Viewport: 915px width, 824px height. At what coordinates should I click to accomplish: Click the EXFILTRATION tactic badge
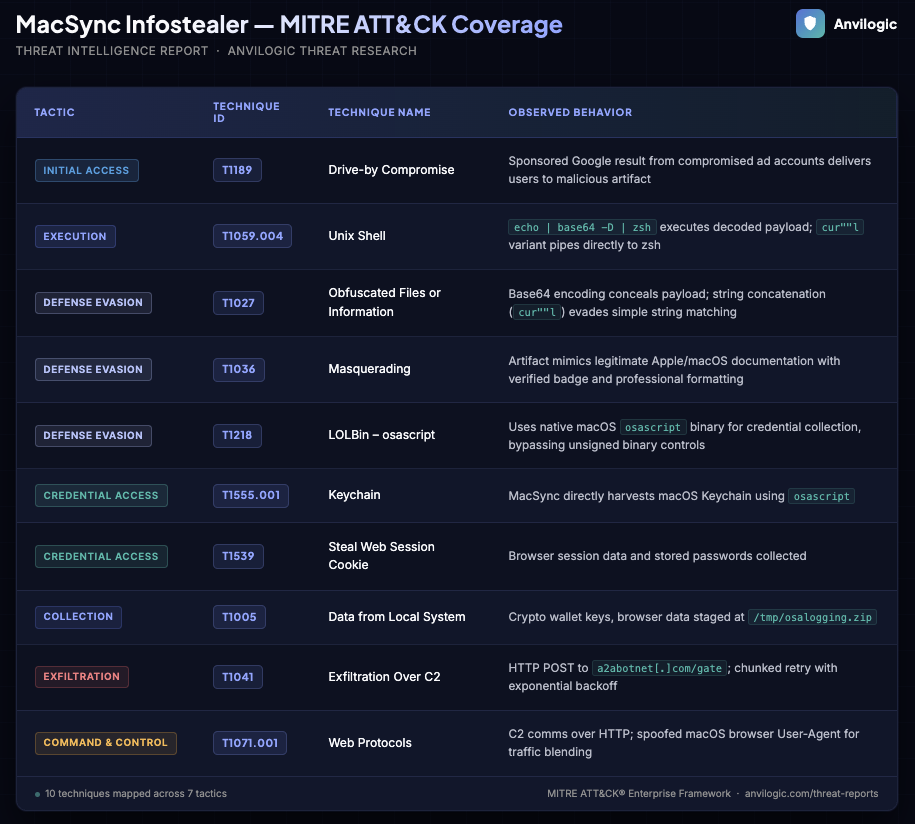82,676
